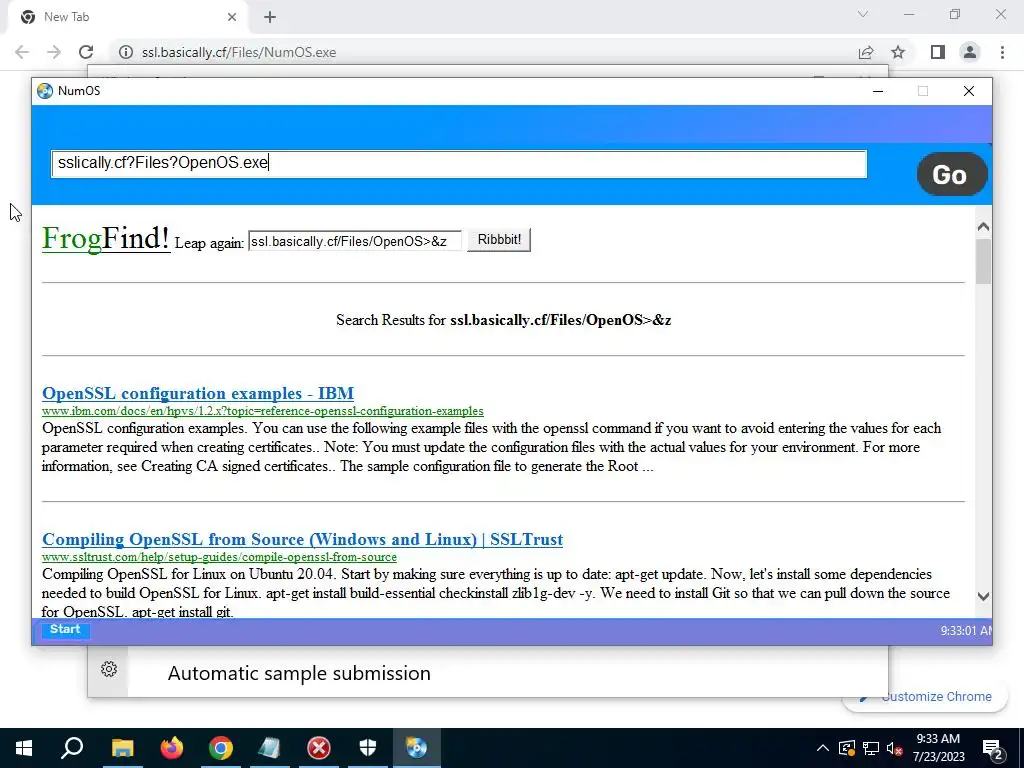Screen dimensions: 1024x768
Task: Click Chrome's forward arrow
Action: (54, 52)
